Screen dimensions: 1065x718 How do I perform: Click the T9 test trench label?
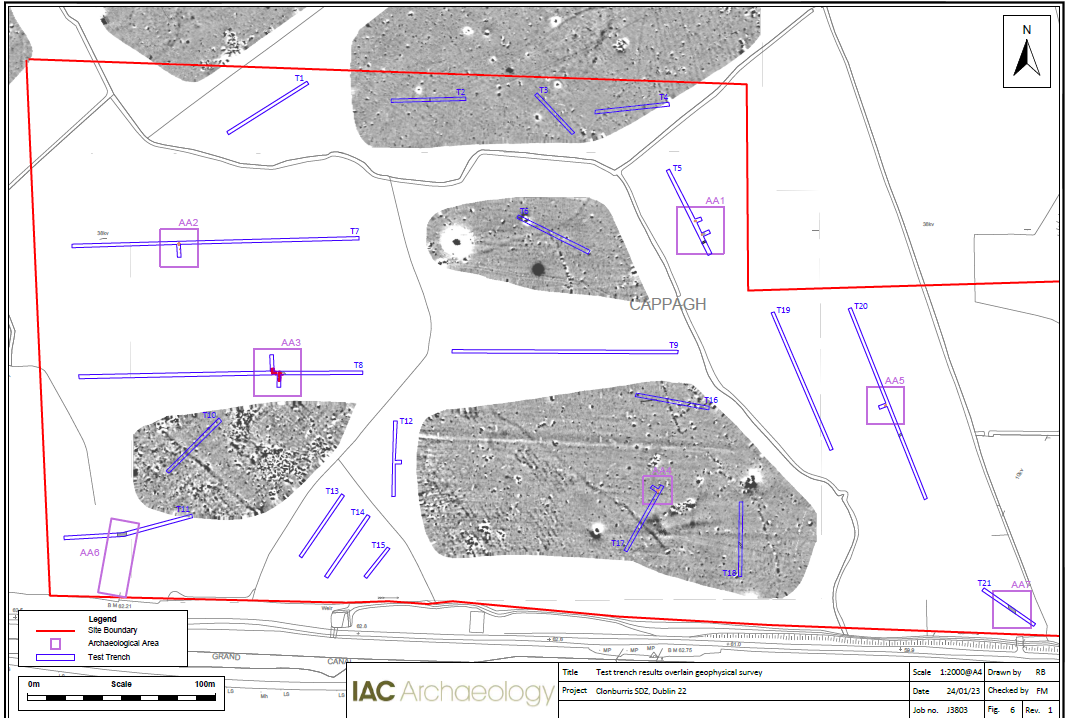[674, 345]
